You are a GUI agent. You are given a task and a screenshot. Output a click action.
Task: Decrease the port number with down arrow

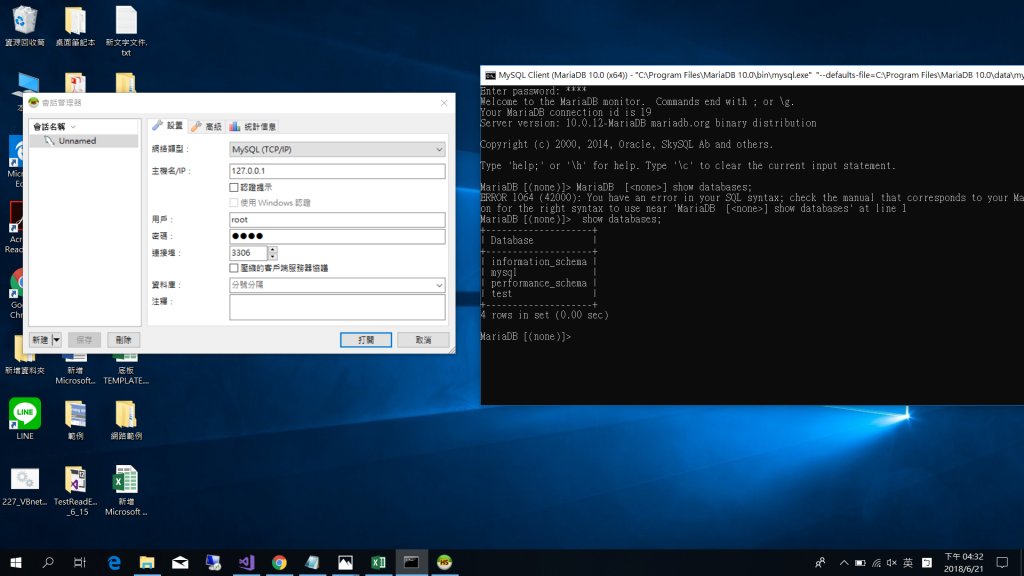coord(272,257)
